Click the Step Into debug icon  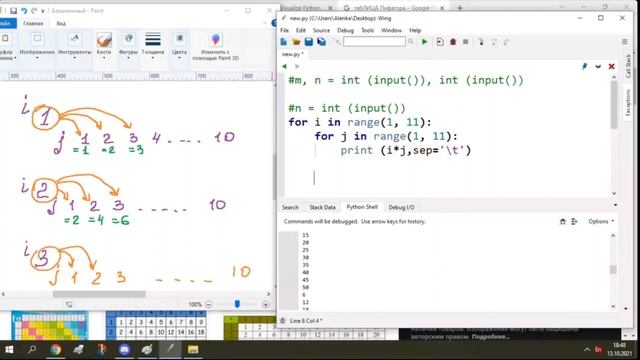[481, 42]
